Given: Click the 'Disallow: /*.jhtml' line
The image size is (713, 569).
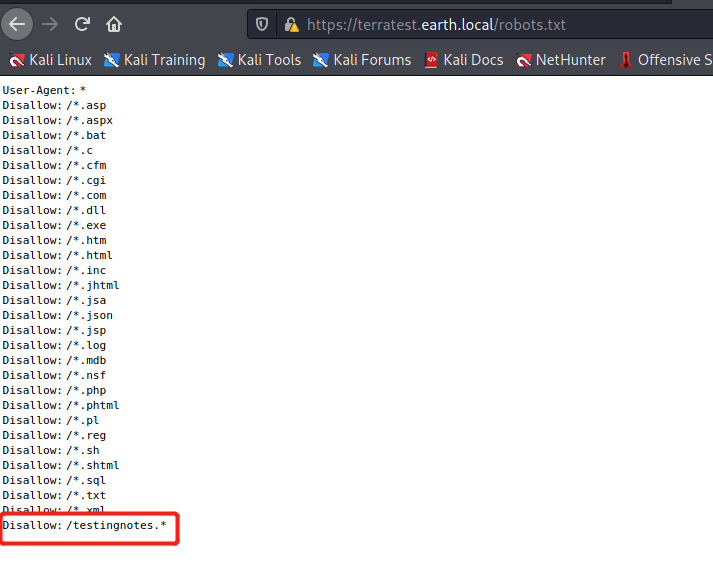Looking at the screenshot, I should click(61, 286).
